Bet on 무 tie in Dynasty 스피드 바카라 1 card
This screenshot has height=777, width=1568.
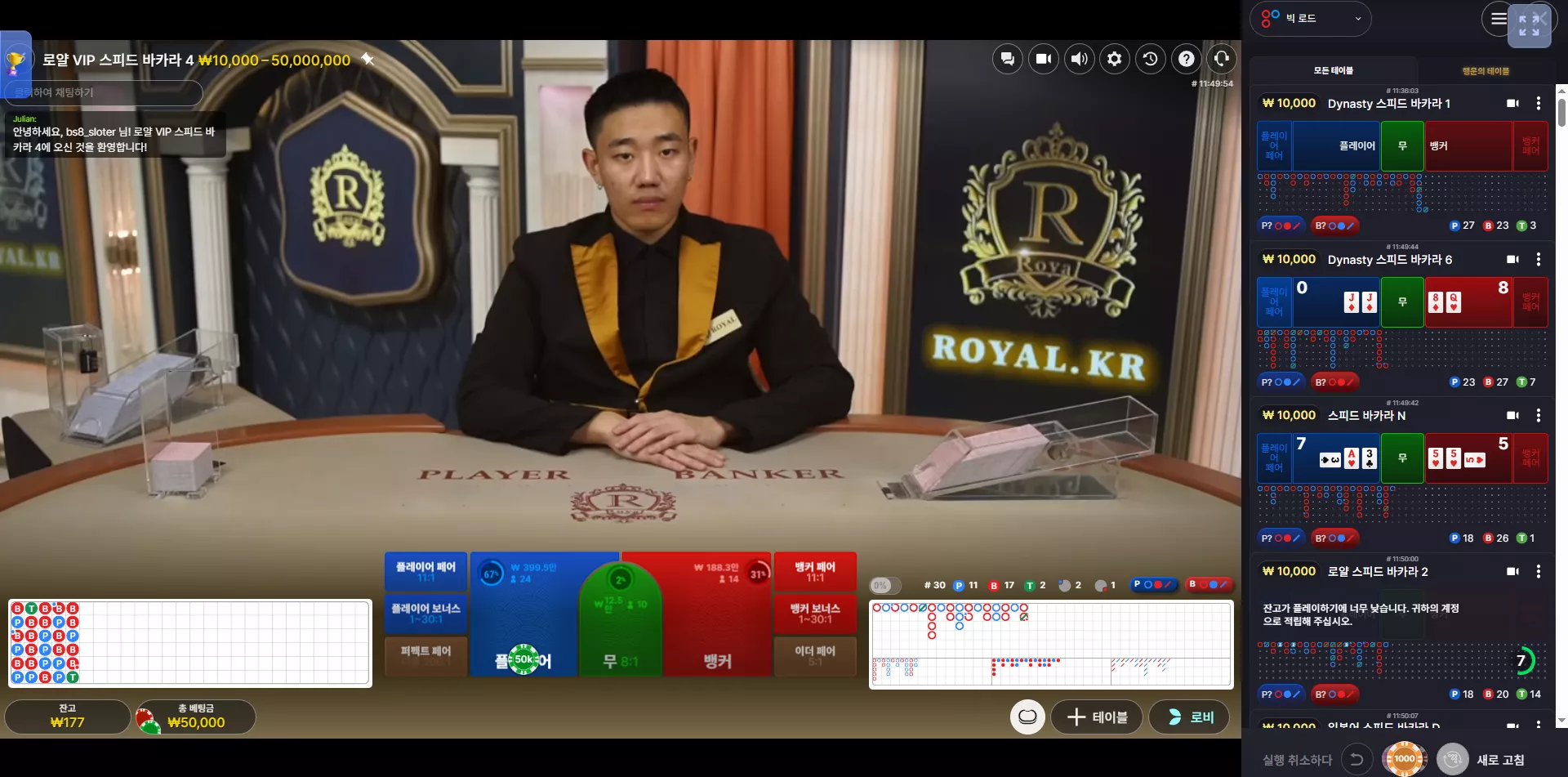[1402, 146]
